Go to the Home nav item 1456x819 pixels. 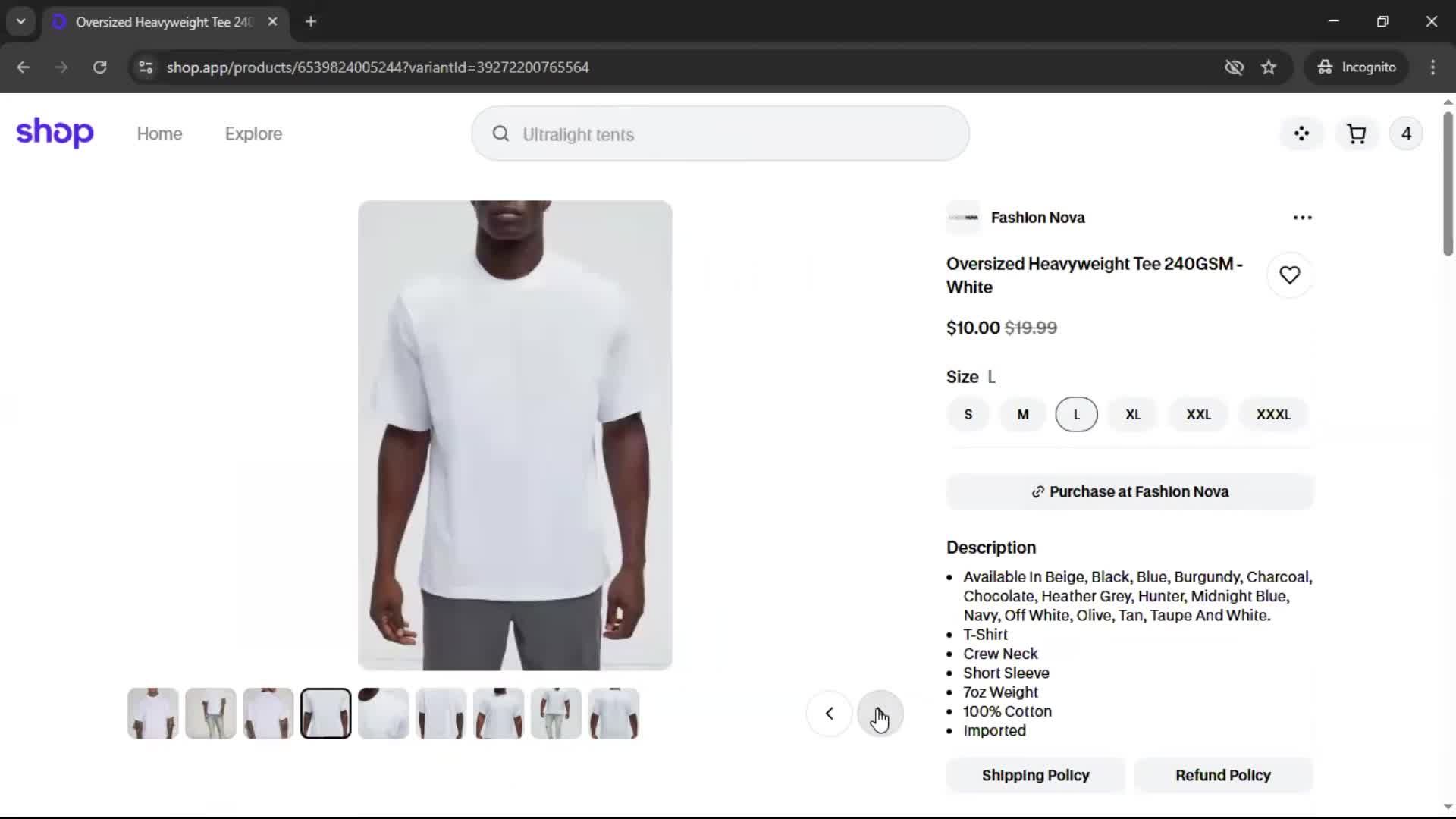coord(159,134)
